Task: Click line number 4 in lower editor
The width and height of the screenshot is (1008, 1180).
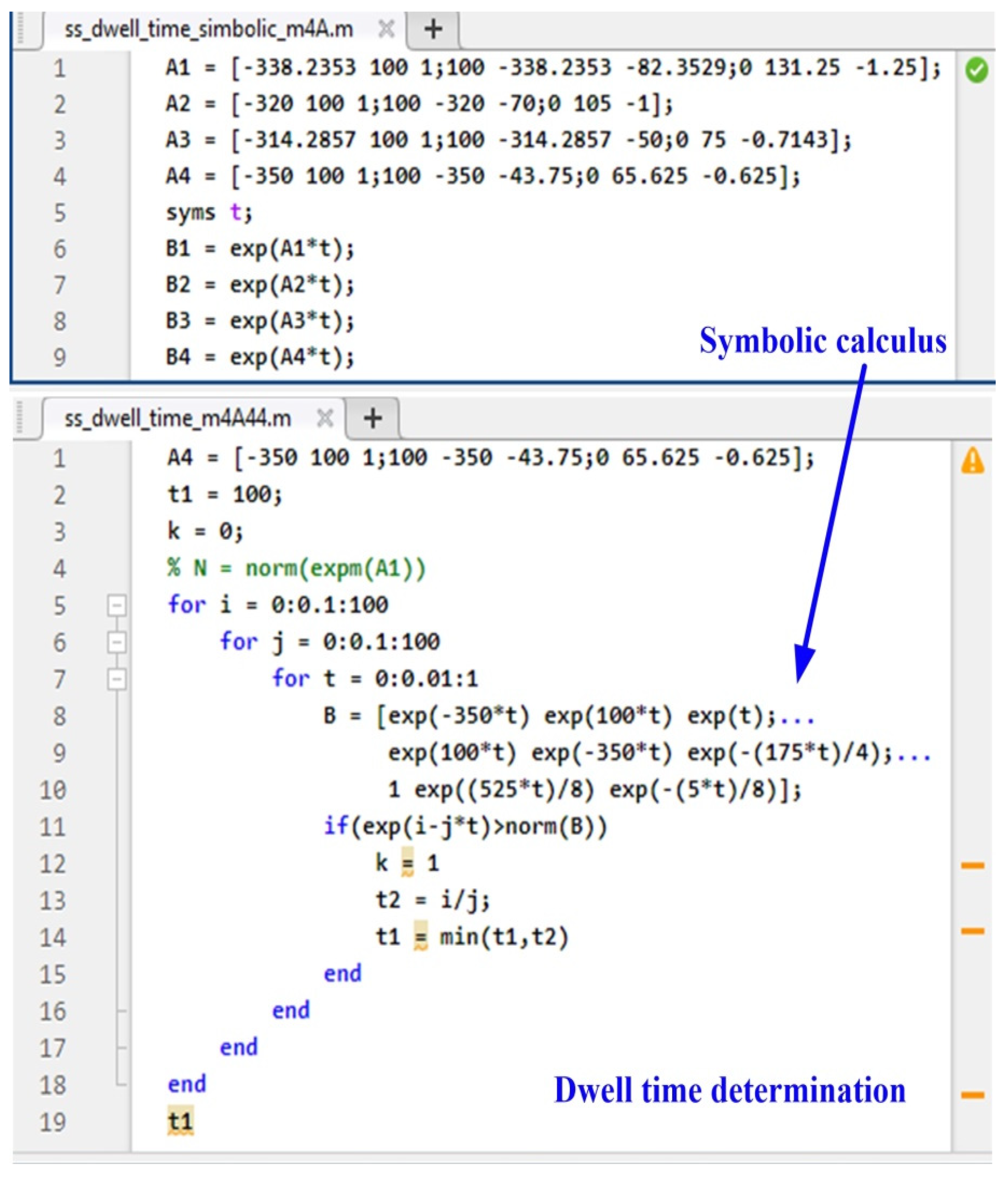Action: tap(59, 568)
